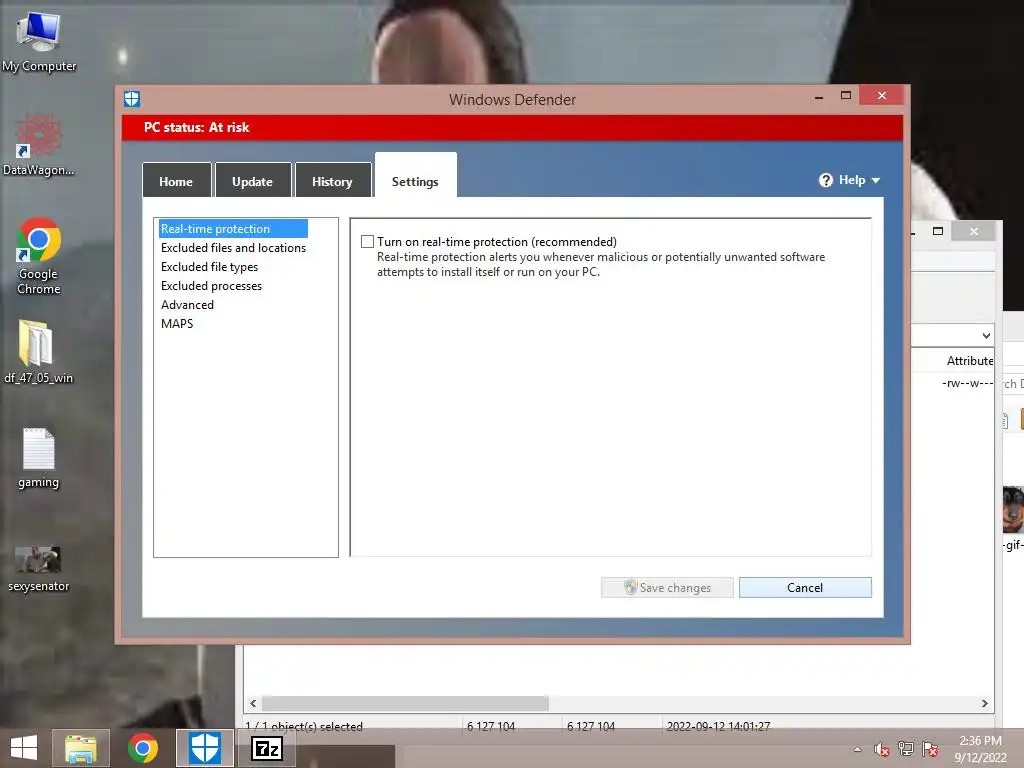Show hidden tray icons arrow
The height and width of the screenshot is (768, 1024).
tap(857, 749)
